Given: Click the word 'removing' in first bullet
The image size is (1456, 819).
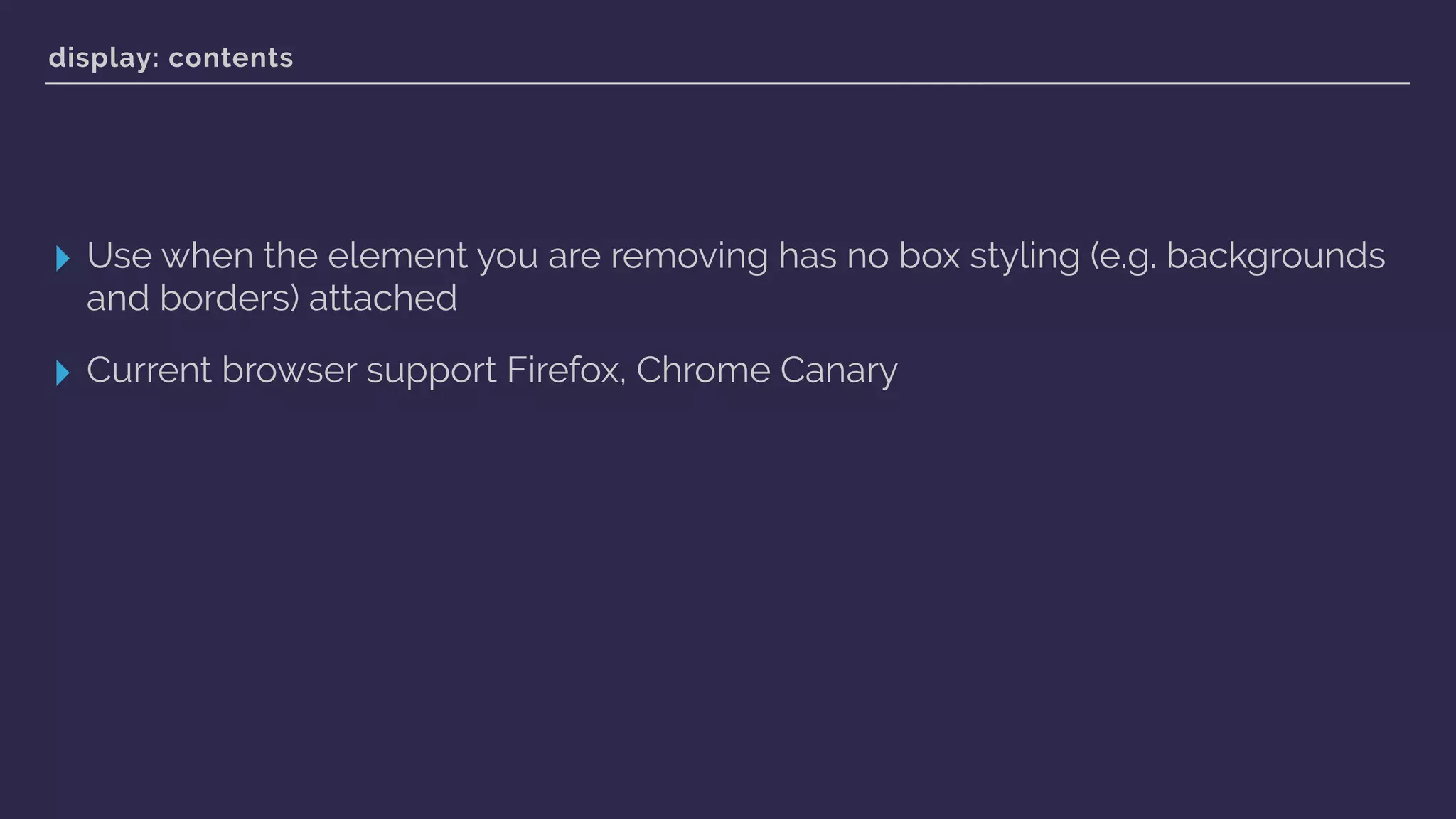Looking at the screenshot, I should pyautogui.click(x=689, y=257).
